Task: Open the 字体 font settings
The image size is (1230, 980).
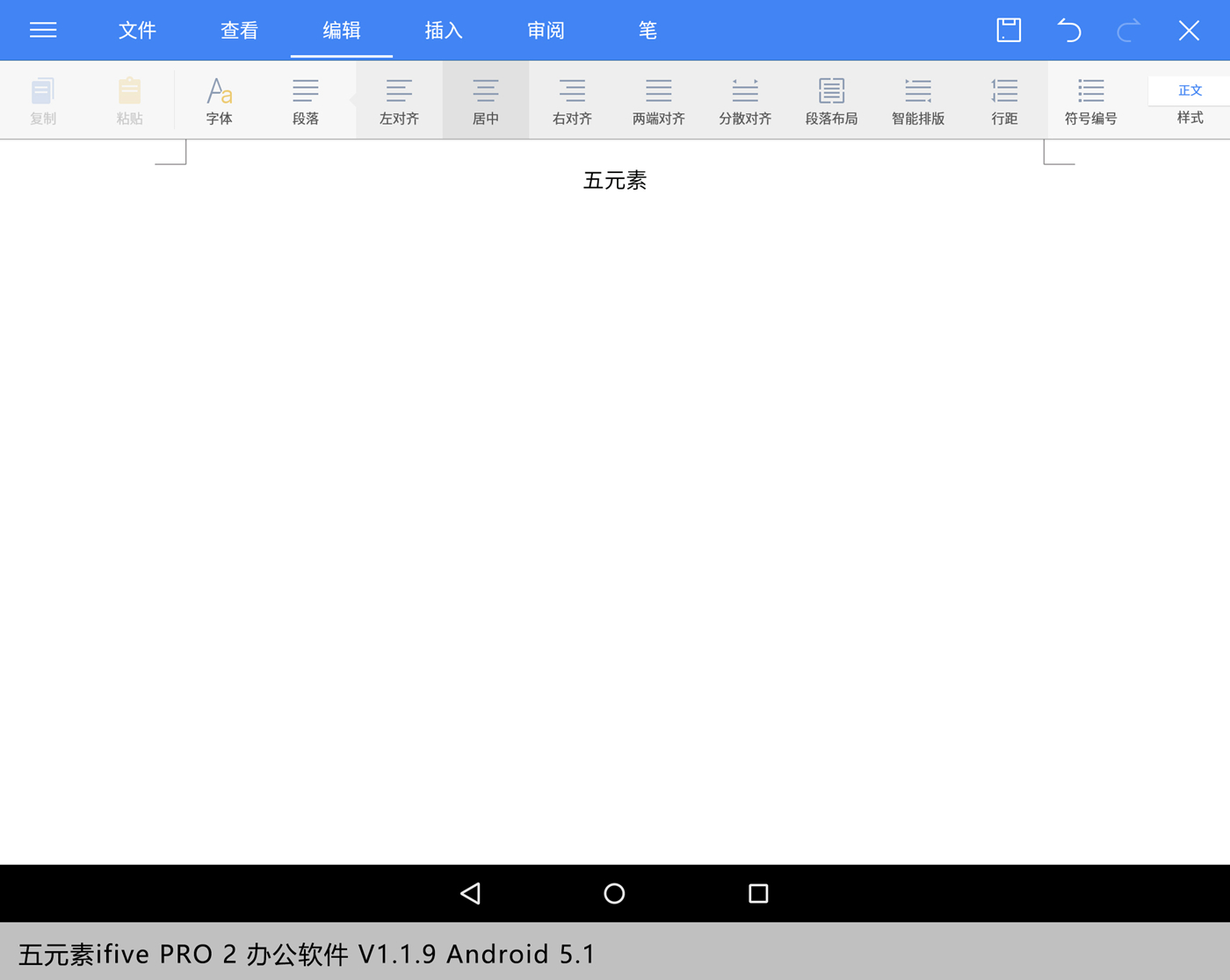Action: (219, 99)
